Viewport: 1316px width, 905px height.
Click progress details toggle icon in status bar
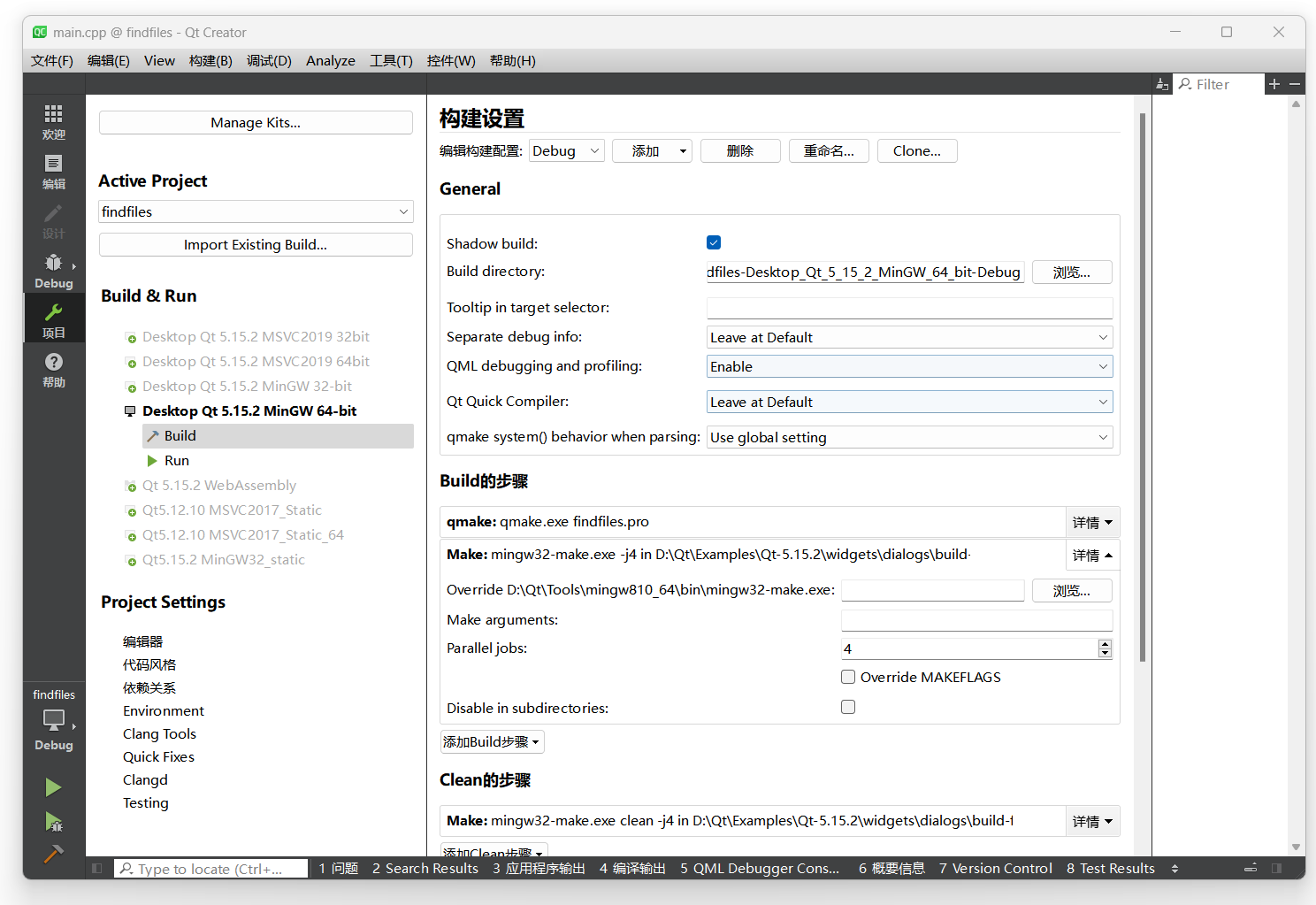coord(1251,869)
